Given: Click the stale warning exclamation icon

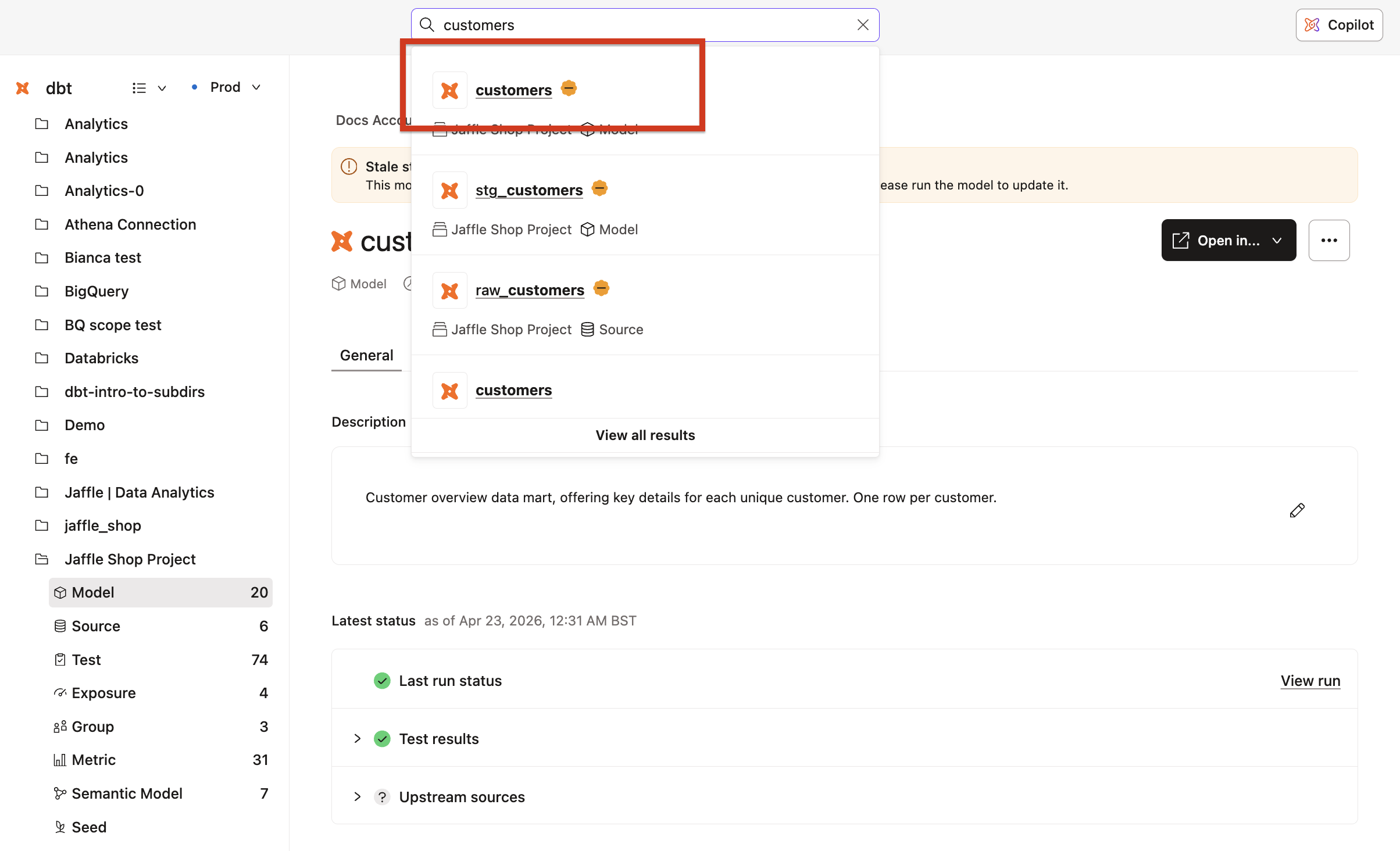Looking at the screenshot, I should point(349,167).
